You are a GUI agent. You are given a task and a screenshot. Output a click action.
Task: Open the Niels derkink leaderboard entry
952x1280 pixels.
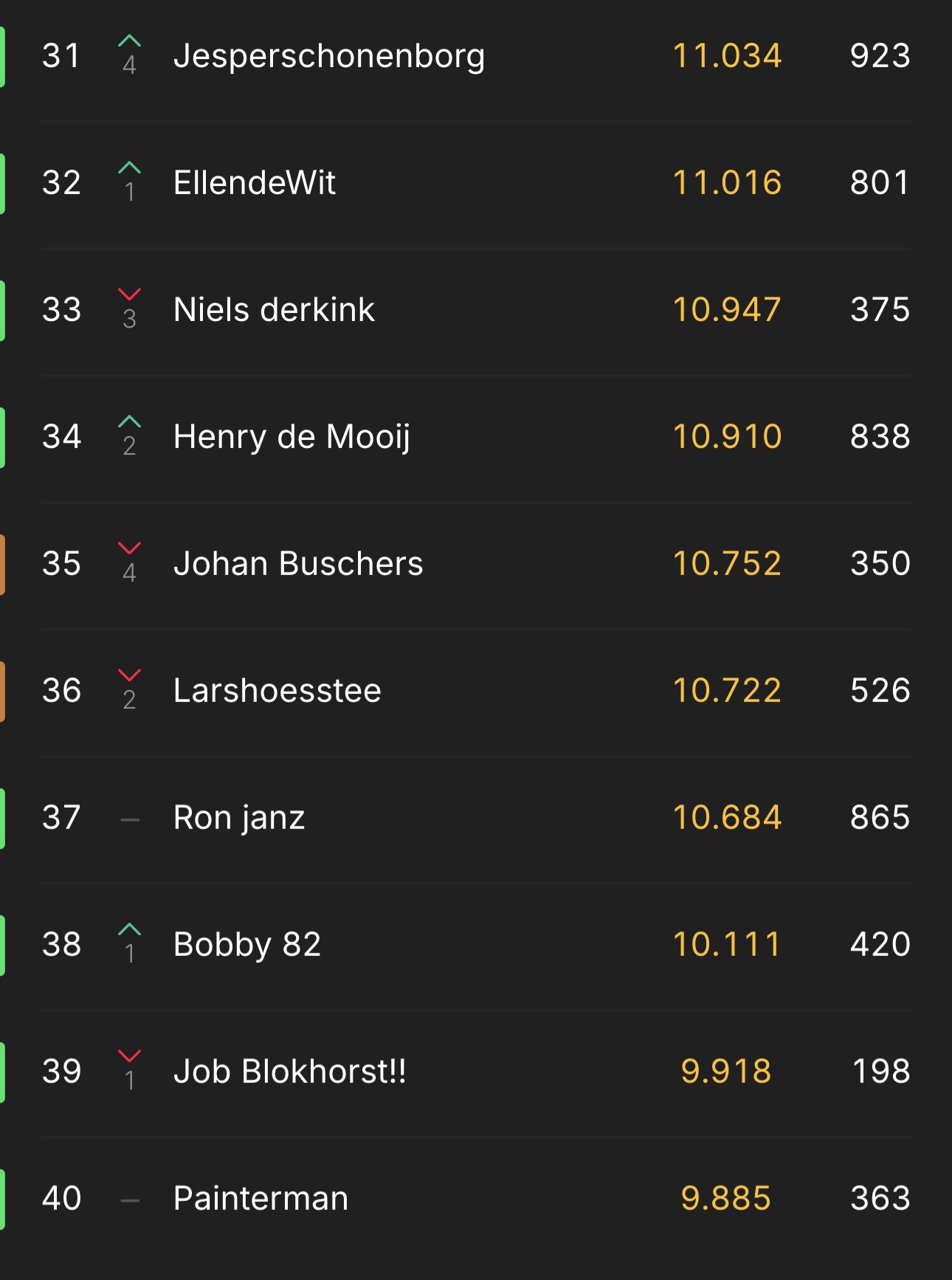pos(274,310)
